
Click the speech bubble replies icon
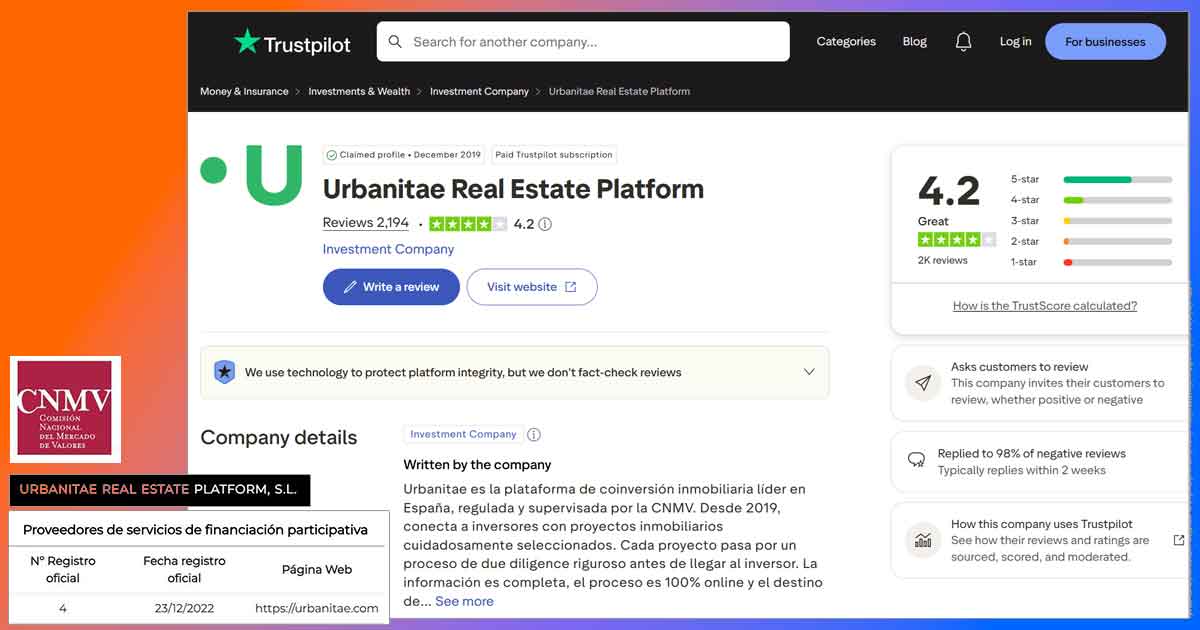click(x=916, y=461)
